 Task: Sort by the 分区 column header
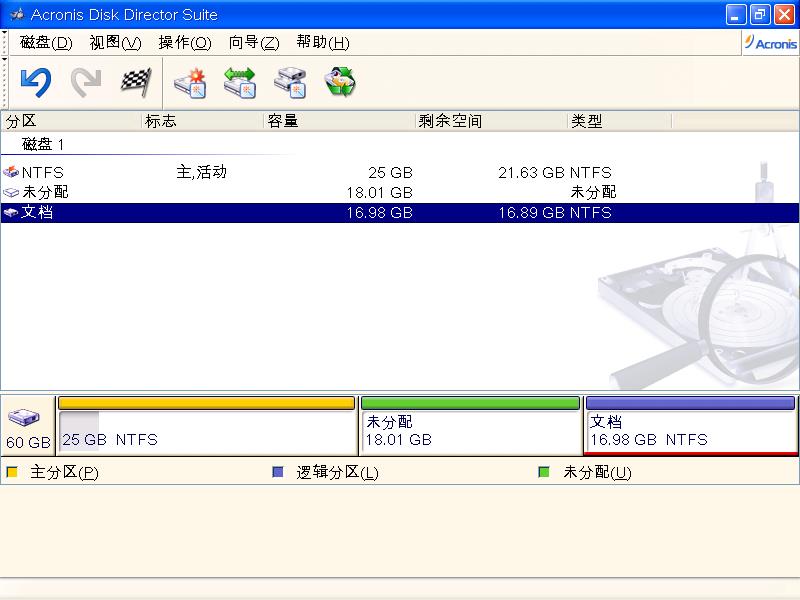point(71,121)
